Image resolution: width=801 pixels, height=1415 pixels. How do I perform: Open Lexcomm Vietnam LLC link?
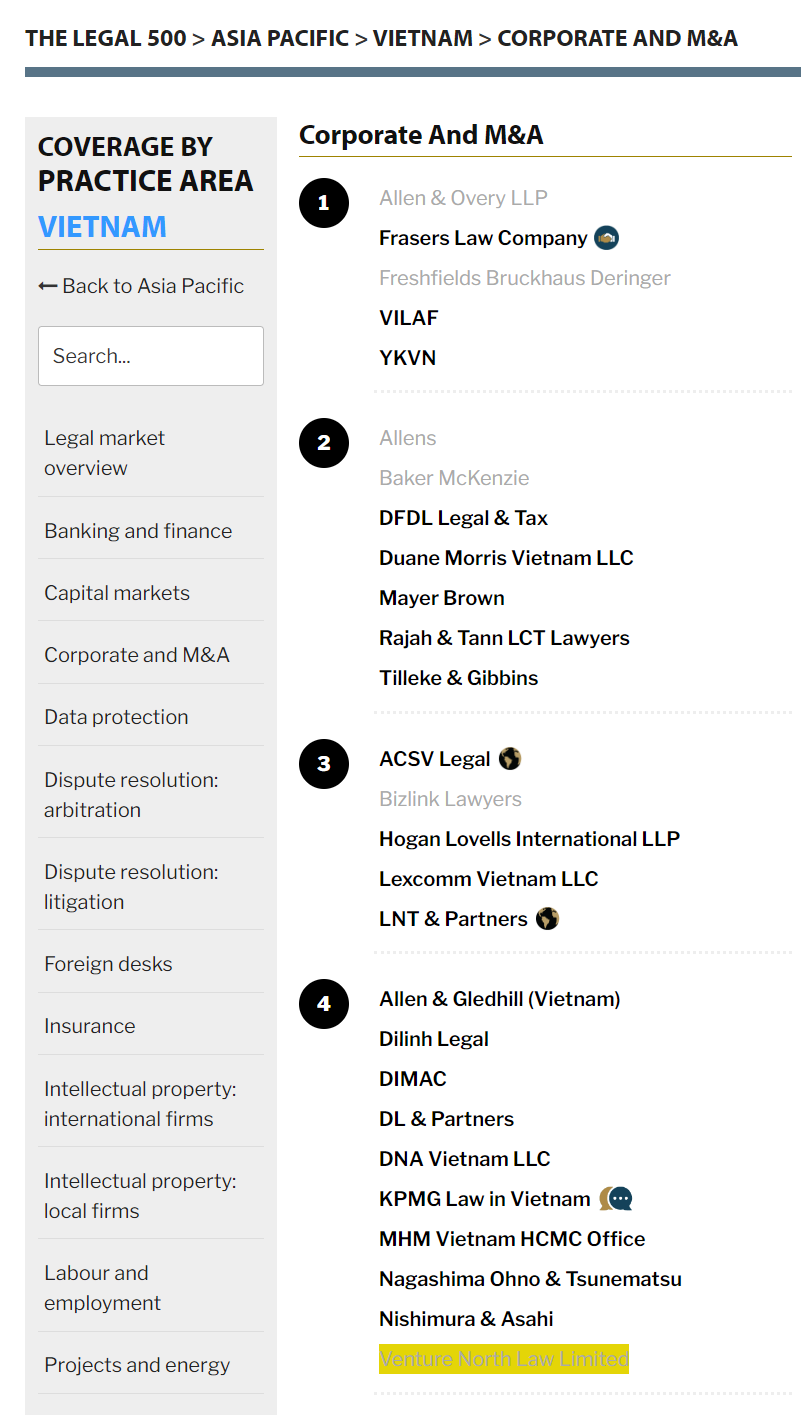click(489, 879)
